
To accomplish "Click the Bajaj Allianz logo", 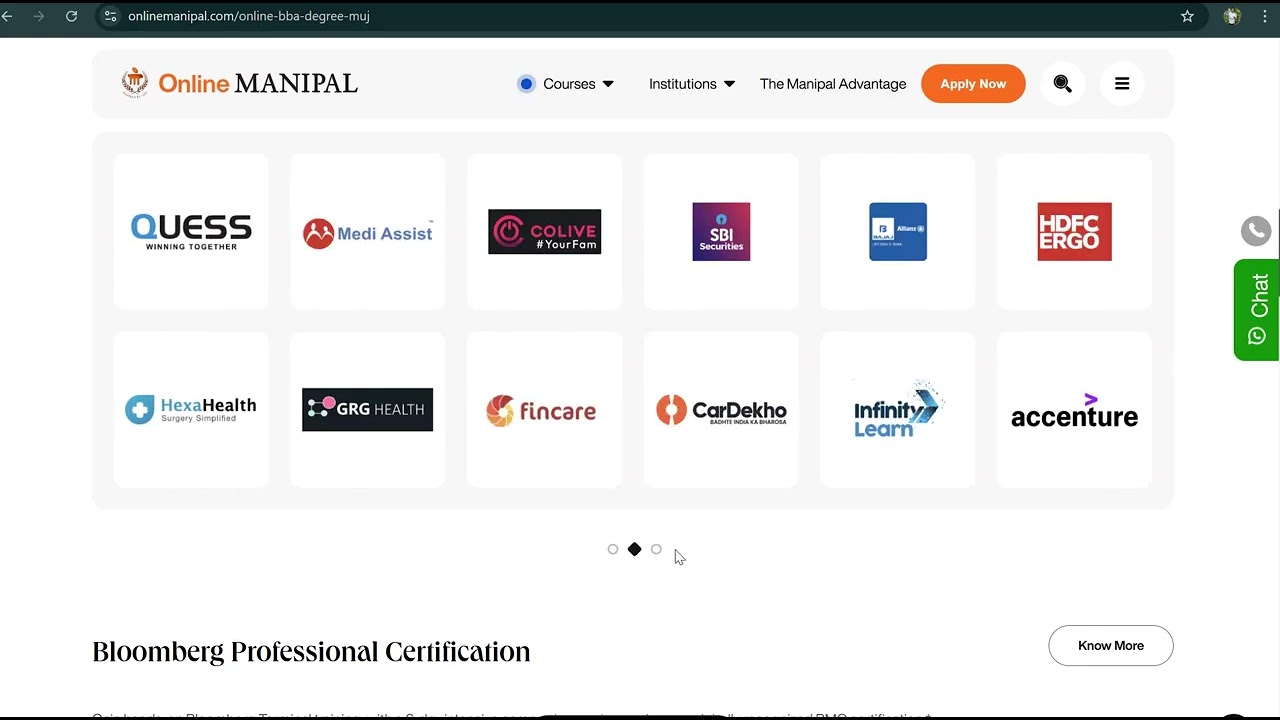I will 898,232.
